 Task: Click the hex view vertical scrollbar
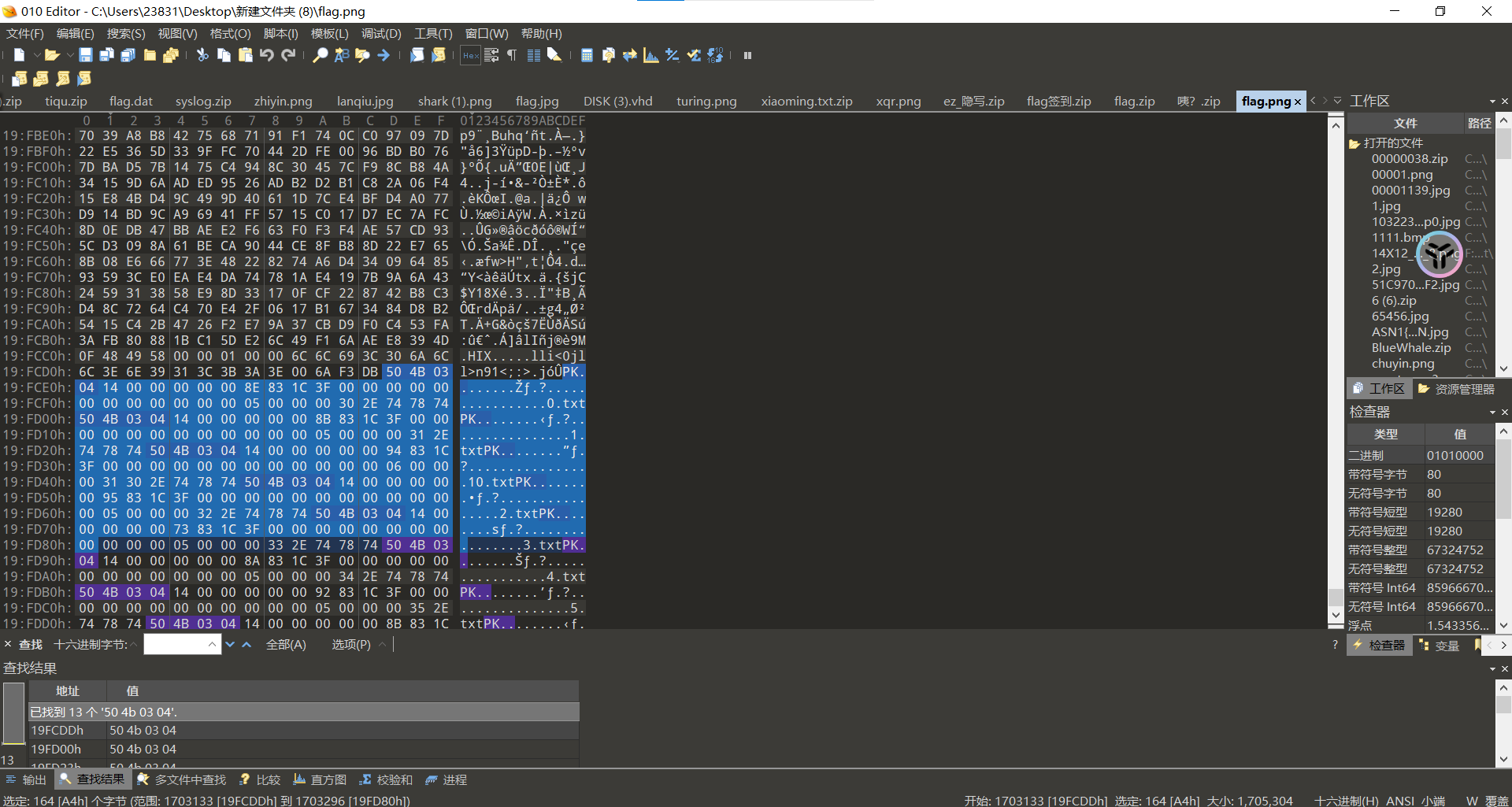(1336, 370)
